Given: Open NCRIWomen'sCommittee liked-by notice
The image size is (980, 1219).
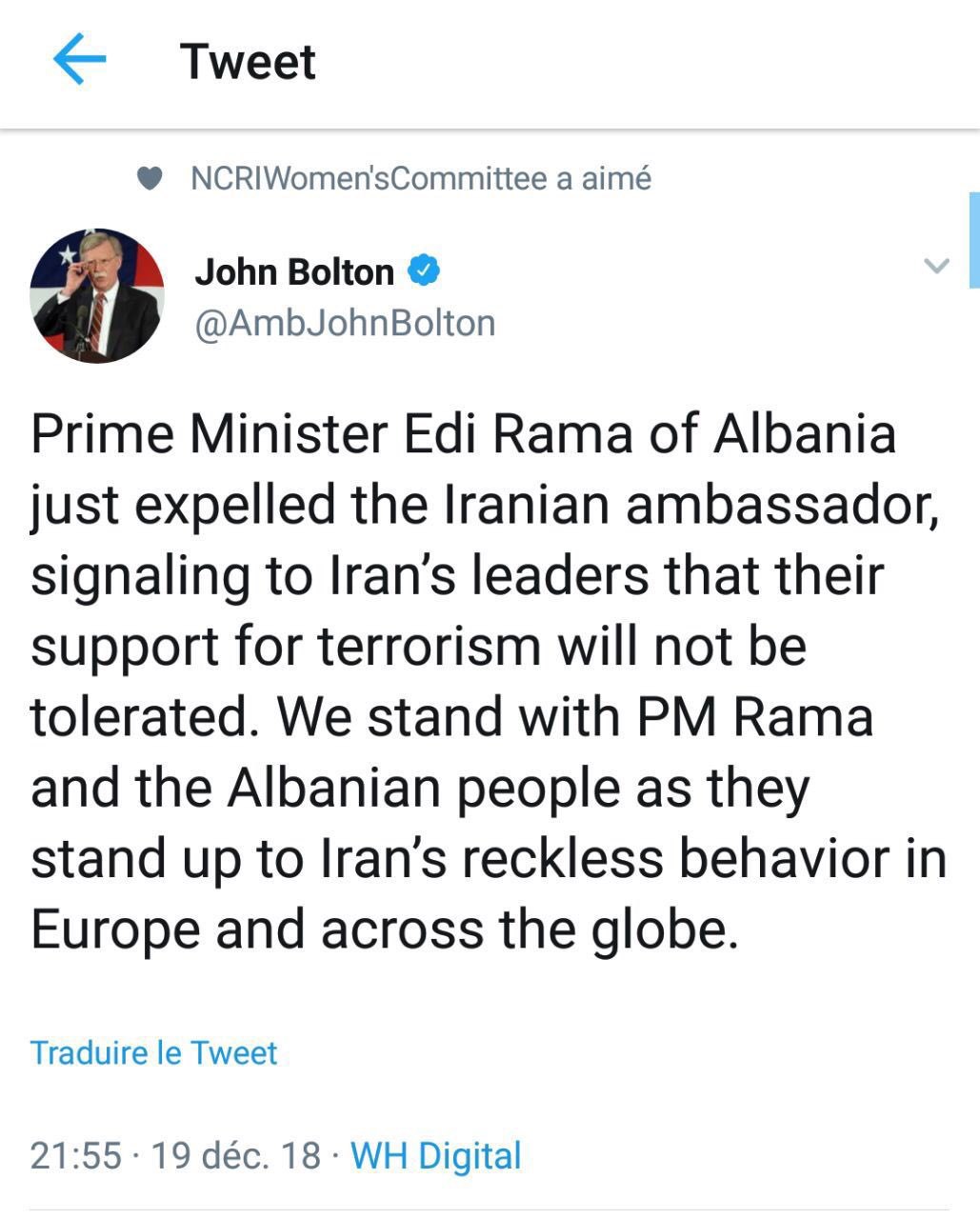Looking at the screenshot, I should [421, 179].
